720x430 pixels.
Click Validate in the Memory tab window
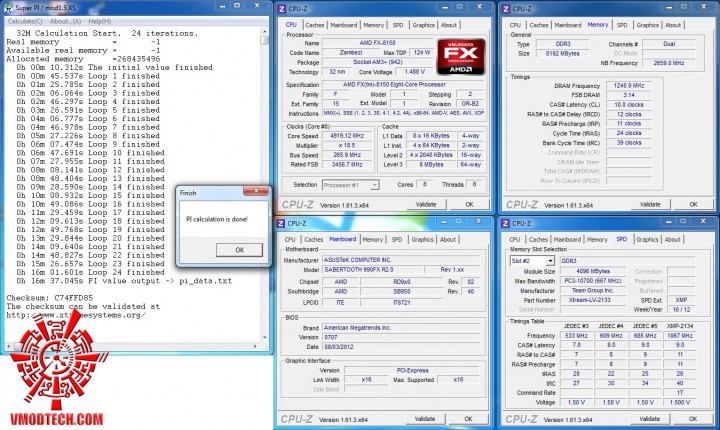(x=650, y=204)
